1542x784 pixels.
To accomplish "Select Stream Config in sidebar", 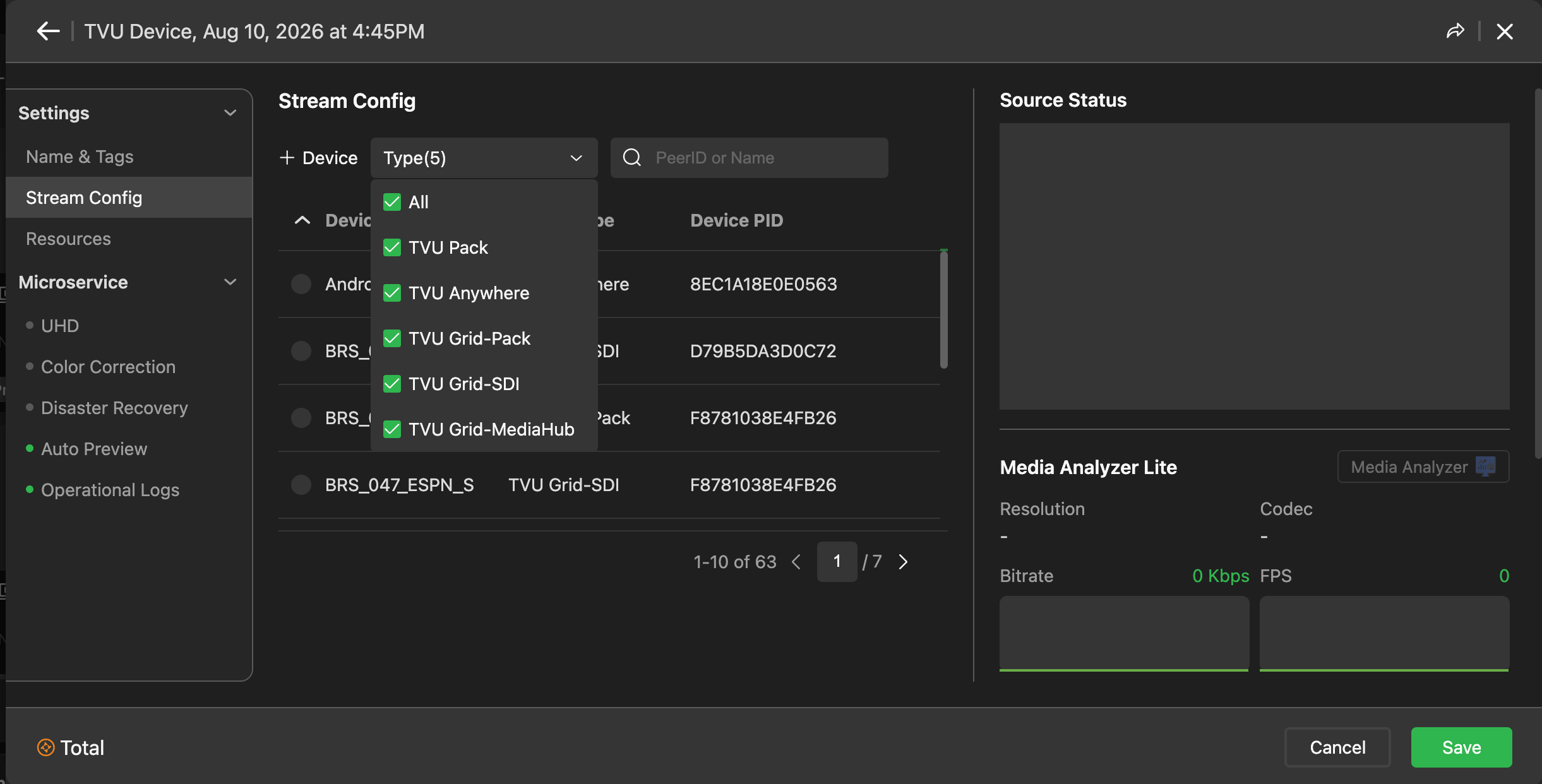I will click(x=129, y=198).
